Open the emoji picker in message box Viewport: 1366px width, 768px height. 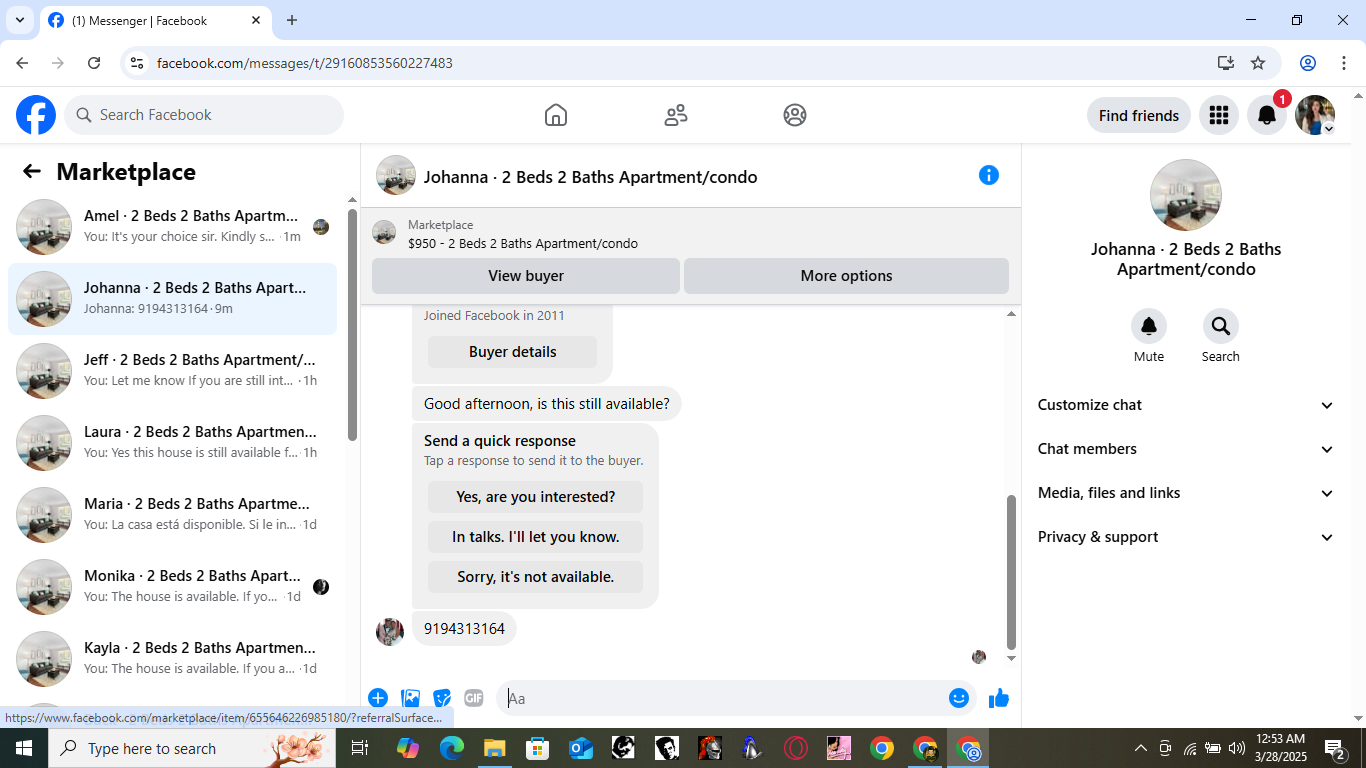pyautogui.click(x=959, y=698)
